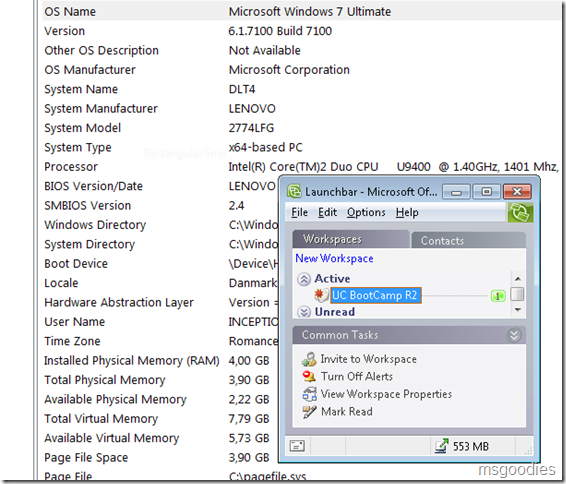Select the System Manufacturer LENOVO row
The image size is (566, 484).
coord(301,109)
